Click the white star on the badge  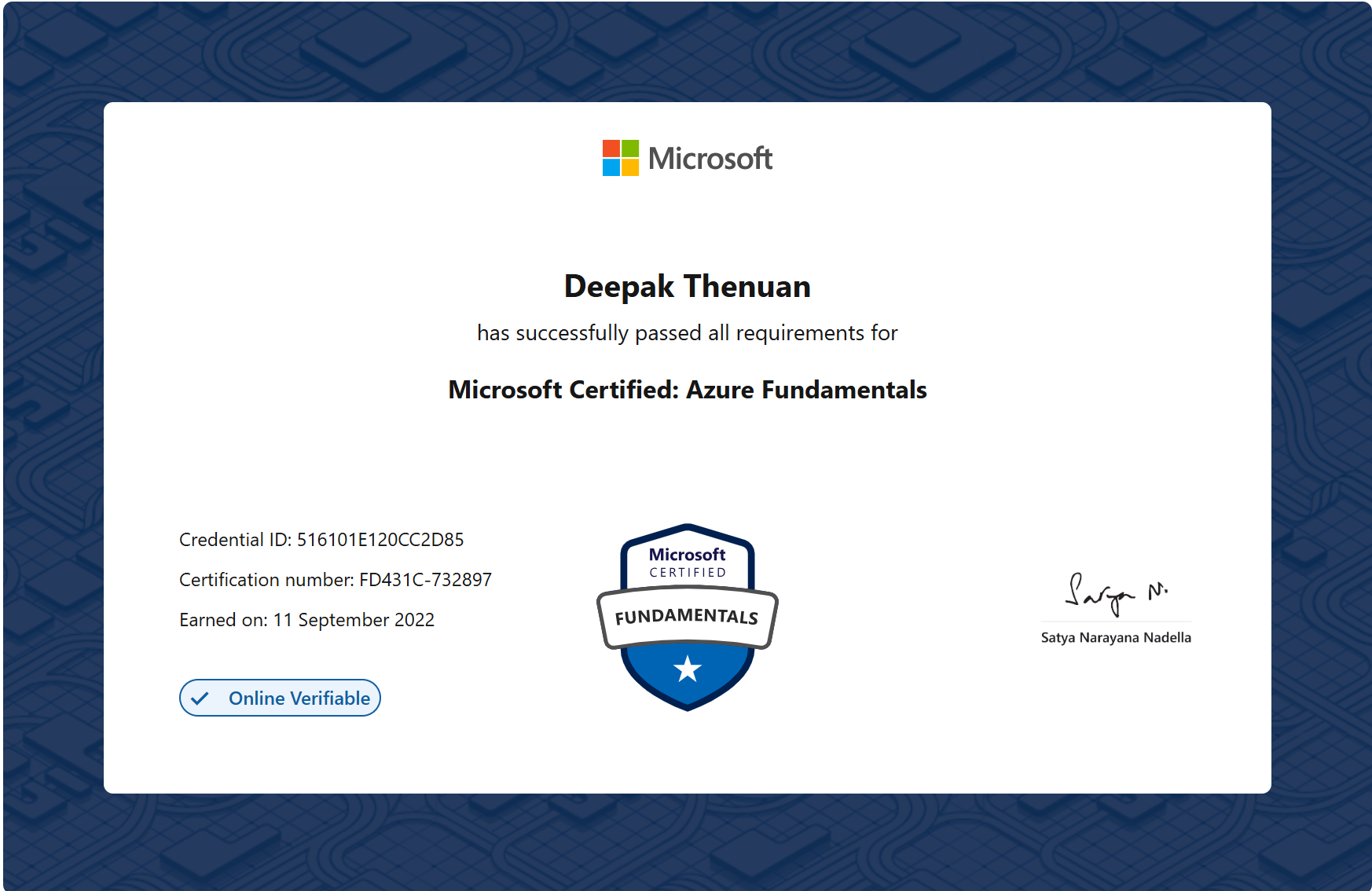[688, 669]
